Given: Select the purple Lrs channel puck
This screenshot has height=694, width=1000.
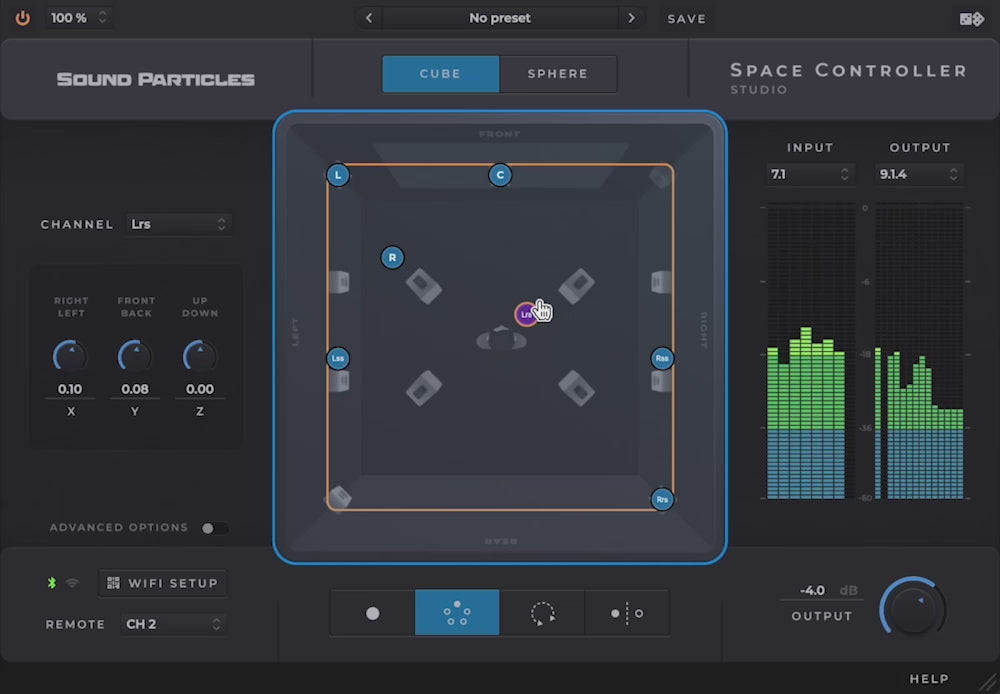Looking at the screenshot, I should [526, 314].
